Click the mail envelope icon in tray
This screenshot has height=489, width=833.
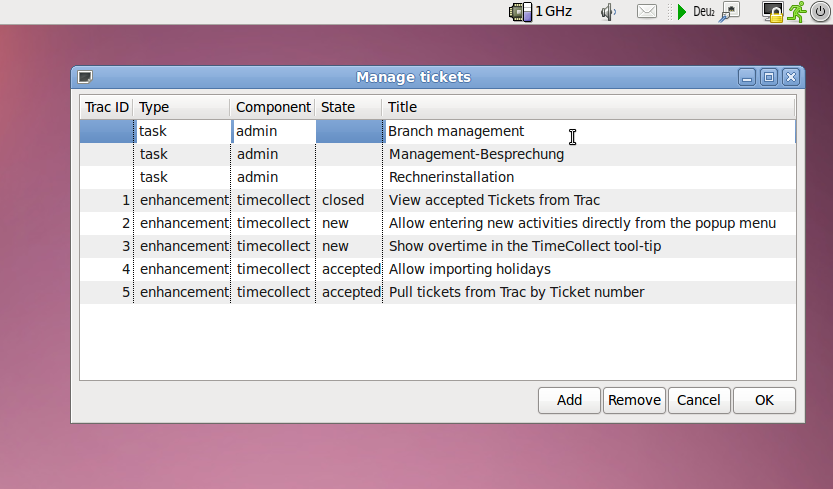coord(647,12)
